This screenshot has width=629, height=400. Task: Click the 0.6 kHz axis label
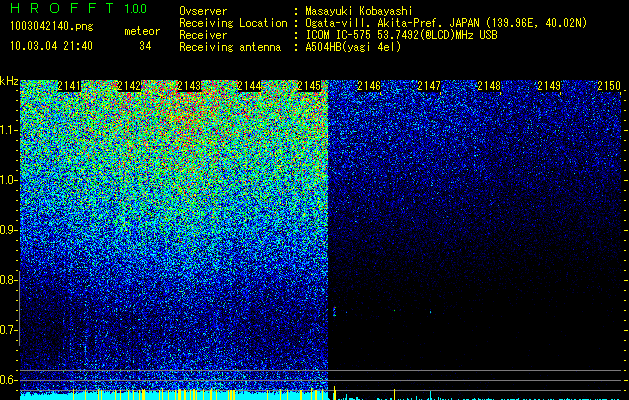coord(8,380)
